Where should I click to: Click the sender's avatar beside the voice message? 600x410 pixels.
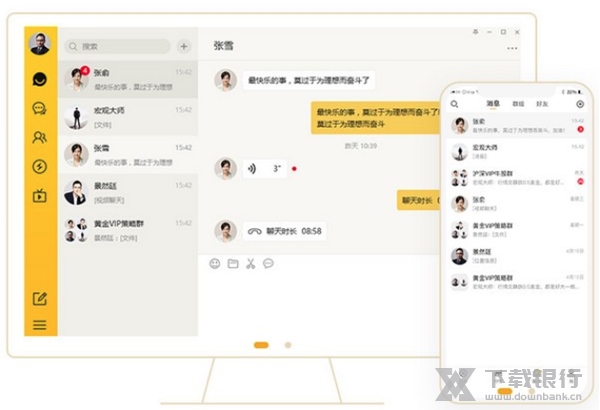click(225, 168)
